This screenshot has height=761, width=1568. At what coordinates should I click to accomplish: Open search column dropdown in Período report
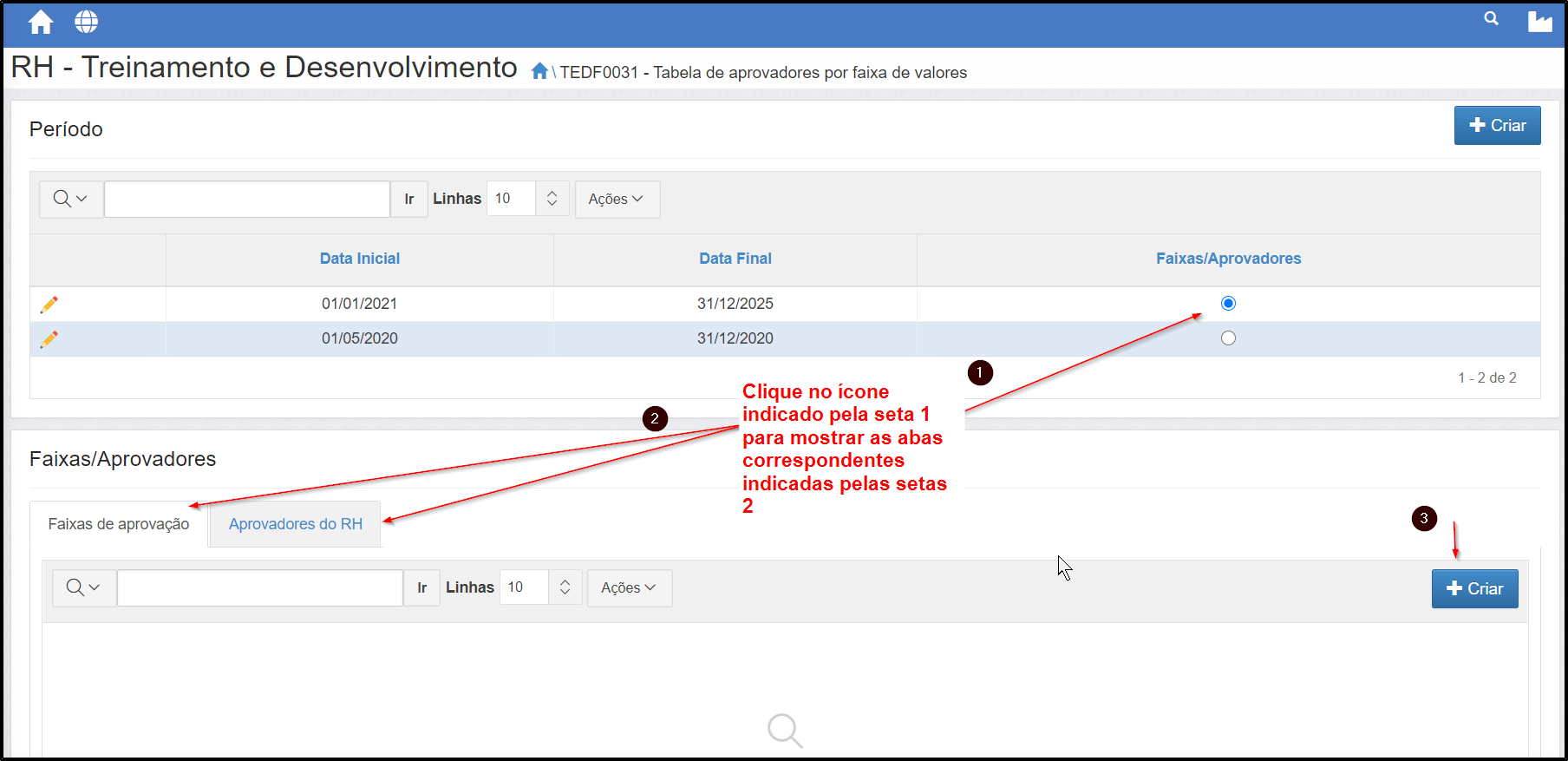click(x=71, y=199)
